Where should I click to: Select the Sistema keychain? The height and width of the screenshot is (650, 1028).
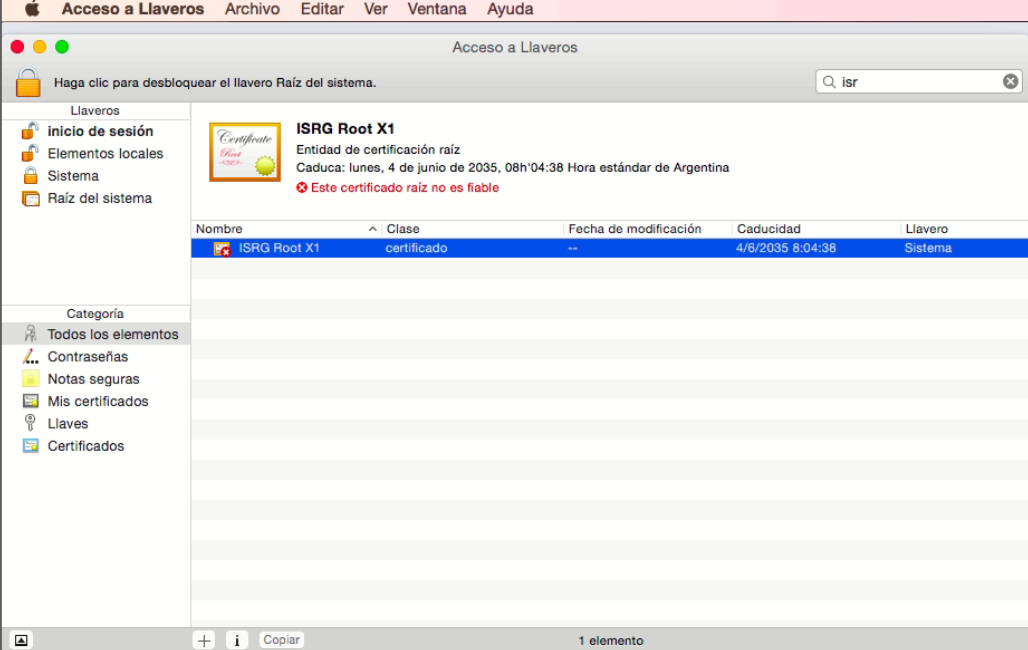pyautogui.click(x=73, y=176)
